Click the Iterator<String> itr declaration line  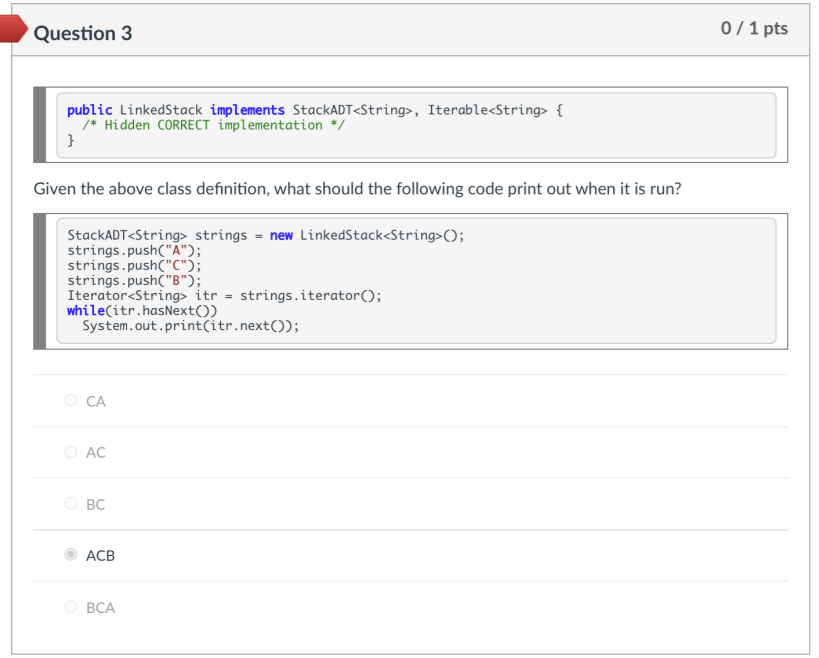(x=224, y=296)
